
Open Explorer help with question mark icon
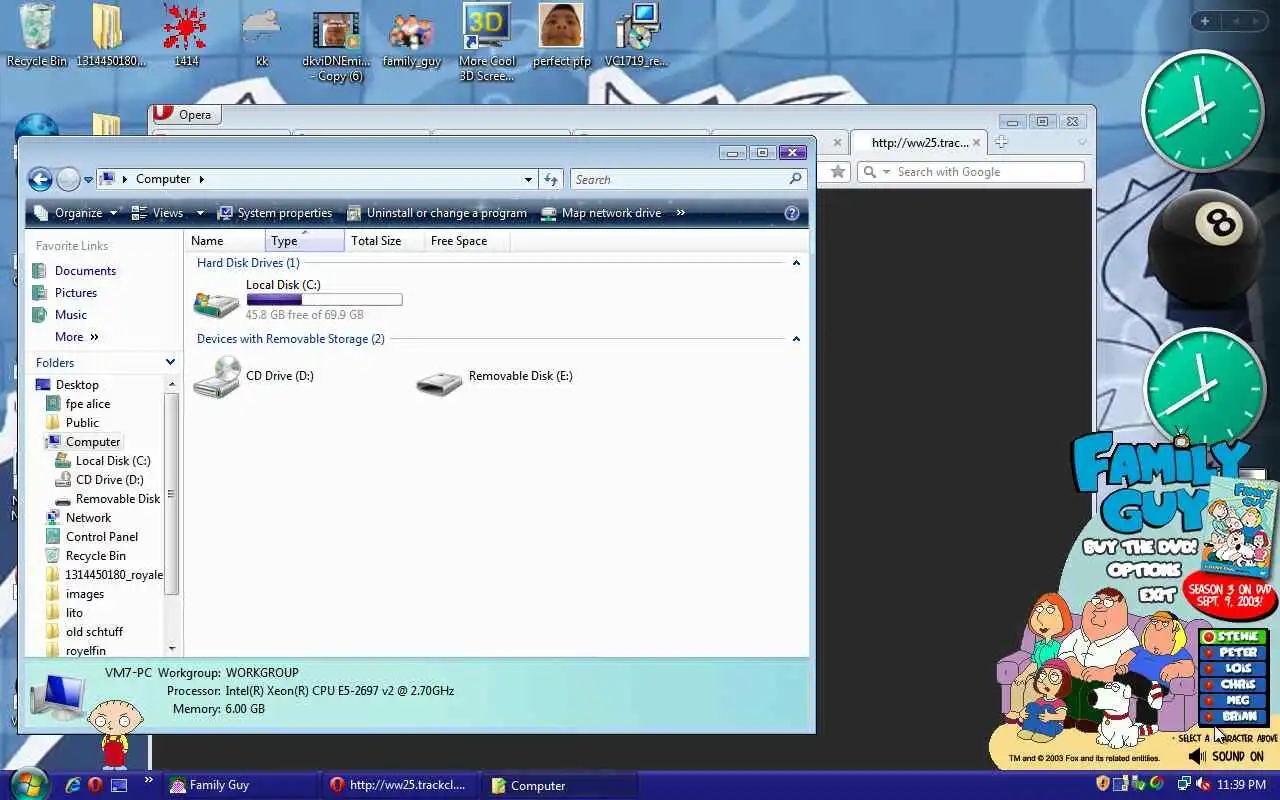click(x=792, y=213)
